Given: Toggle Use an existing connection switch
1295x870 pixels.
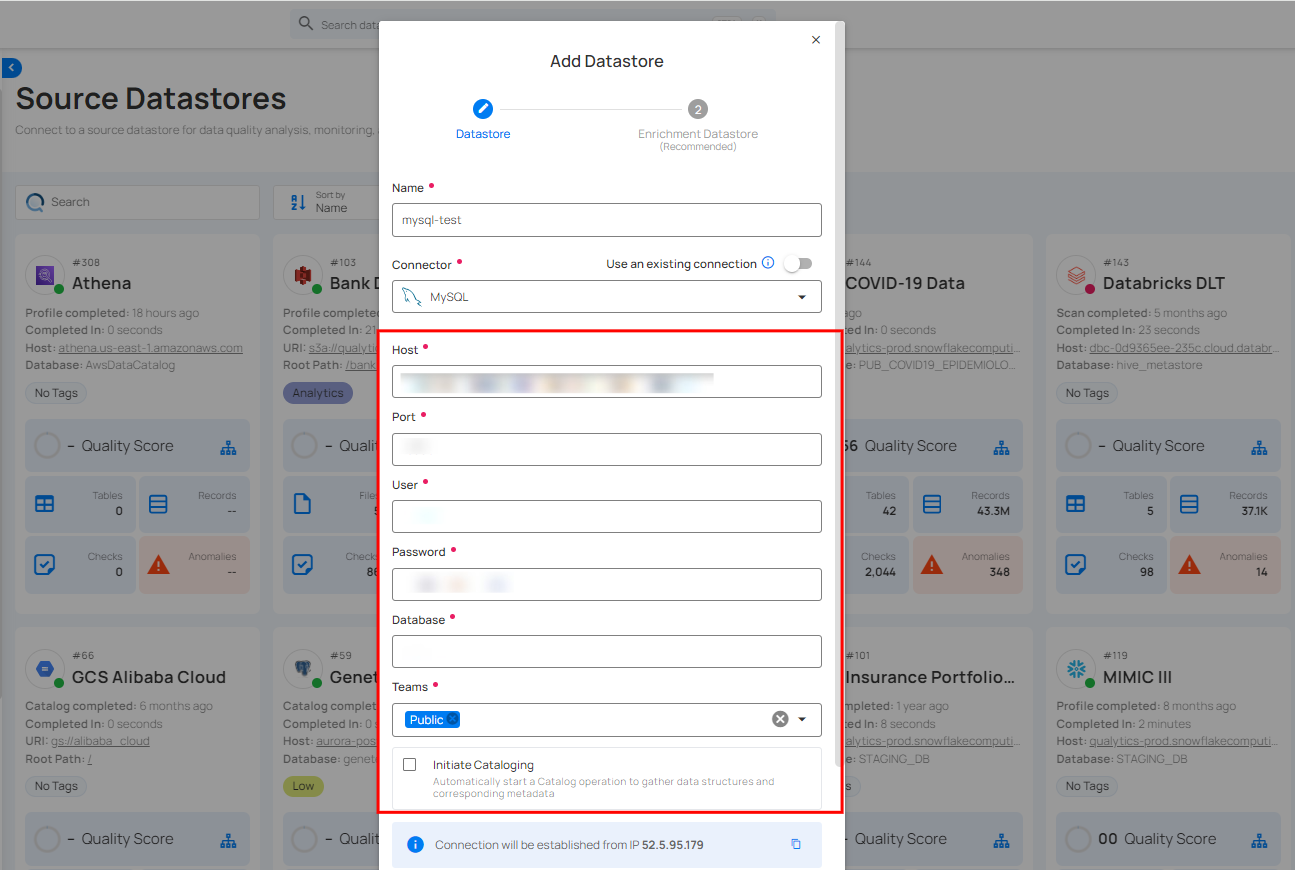Looking at the screenshot, I should 797,264.
